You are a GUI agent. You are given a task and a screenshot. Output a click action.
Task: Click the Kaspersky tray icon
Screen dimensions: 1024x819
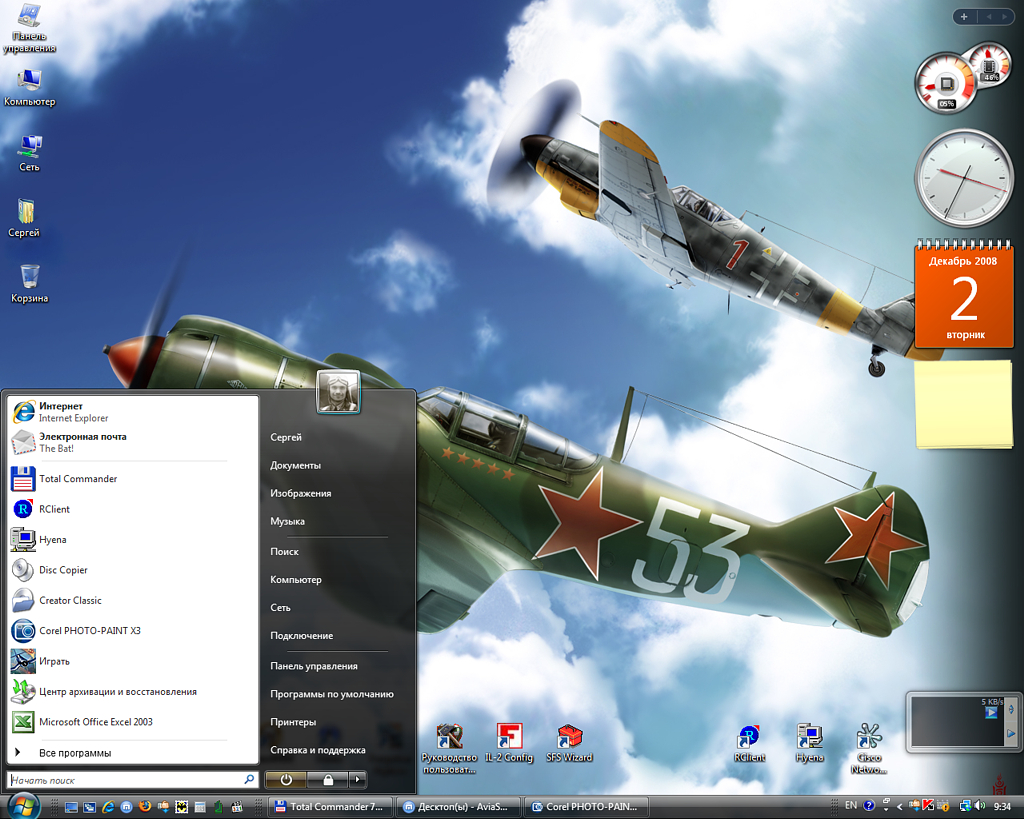point(927,805)
